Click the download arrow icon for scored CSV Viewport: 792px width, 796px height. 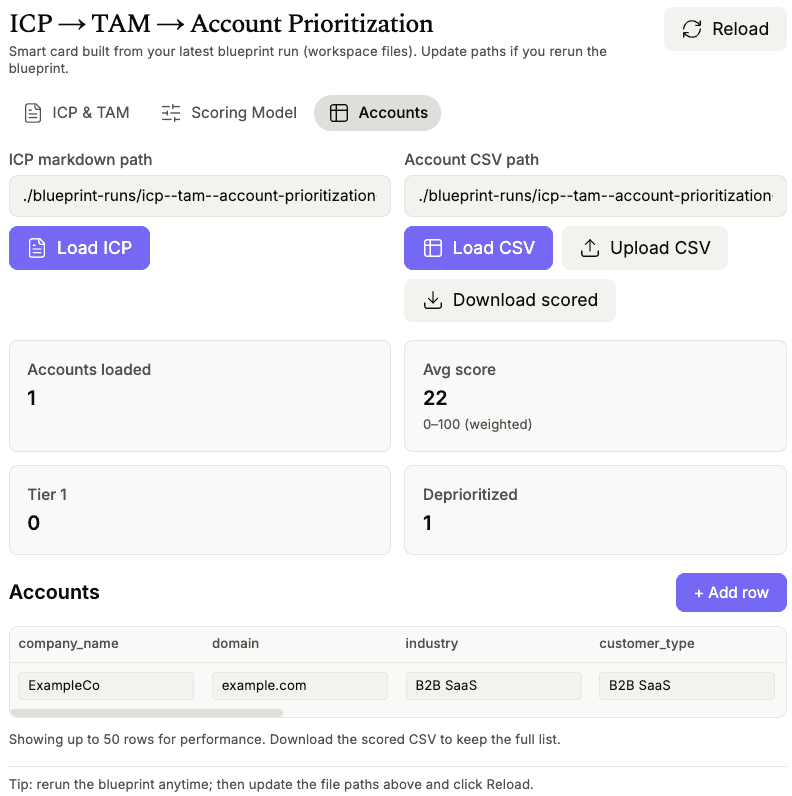pyautogui.click(x=433, y=300)
